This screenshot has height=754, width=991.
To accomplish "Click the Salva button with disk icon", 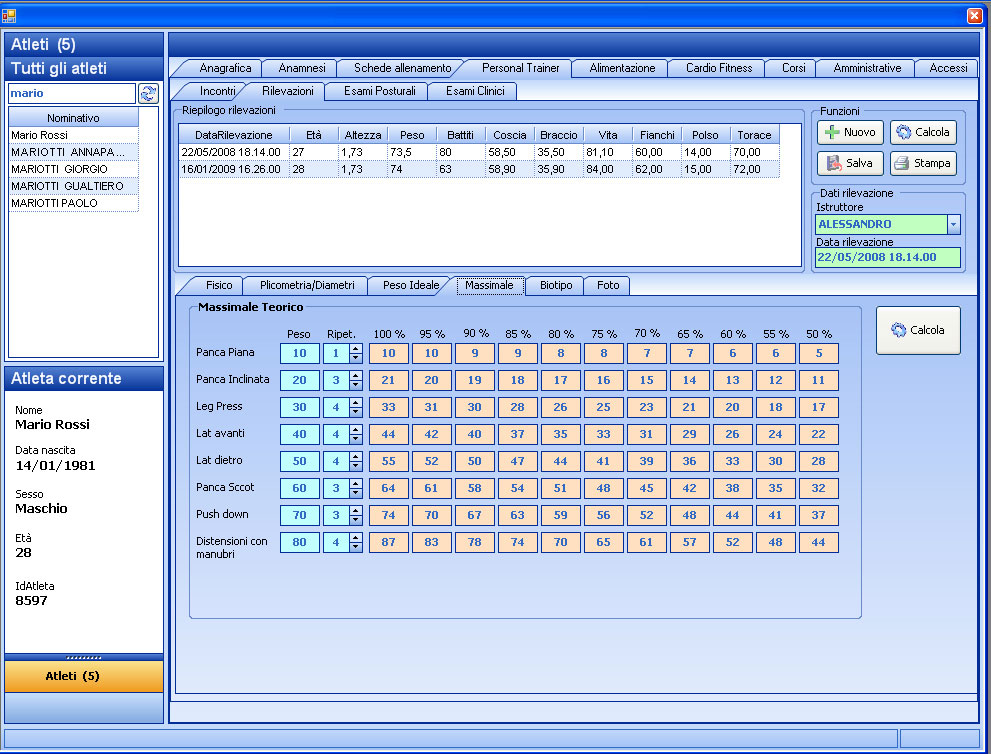I will 850,163.
